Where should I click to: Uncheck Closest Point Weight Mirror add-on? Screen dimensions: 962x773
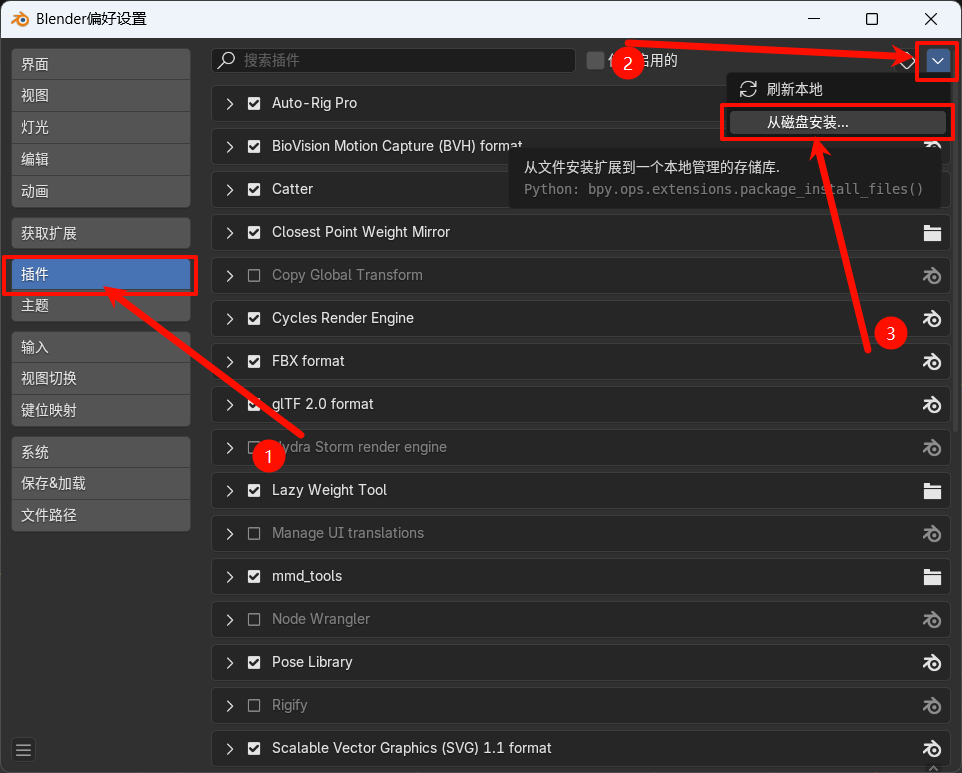coord(254,233)
